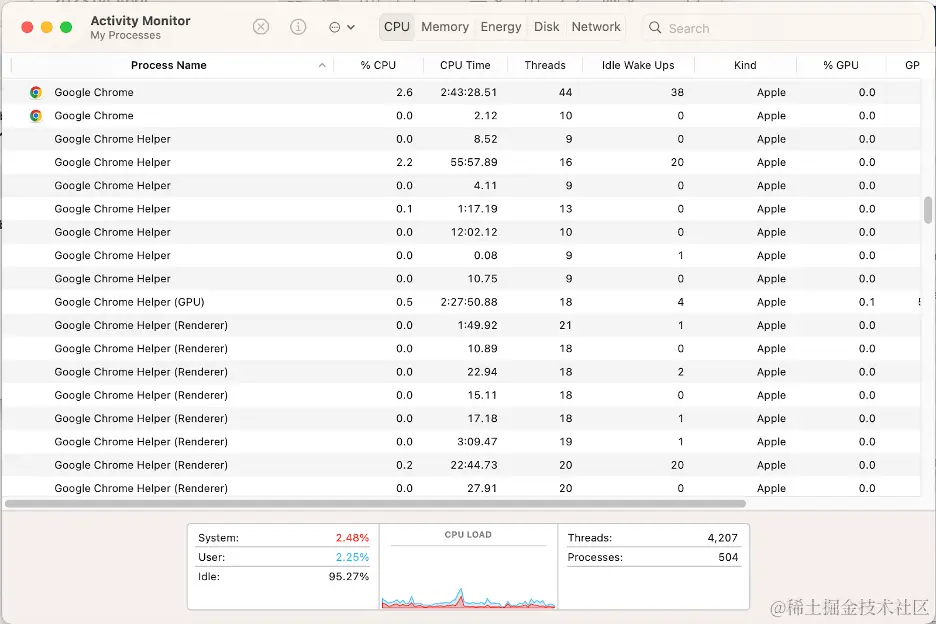Screen dimensions: 936x624
Task: Click the User 2.25% value
Action: coord(352,557)
